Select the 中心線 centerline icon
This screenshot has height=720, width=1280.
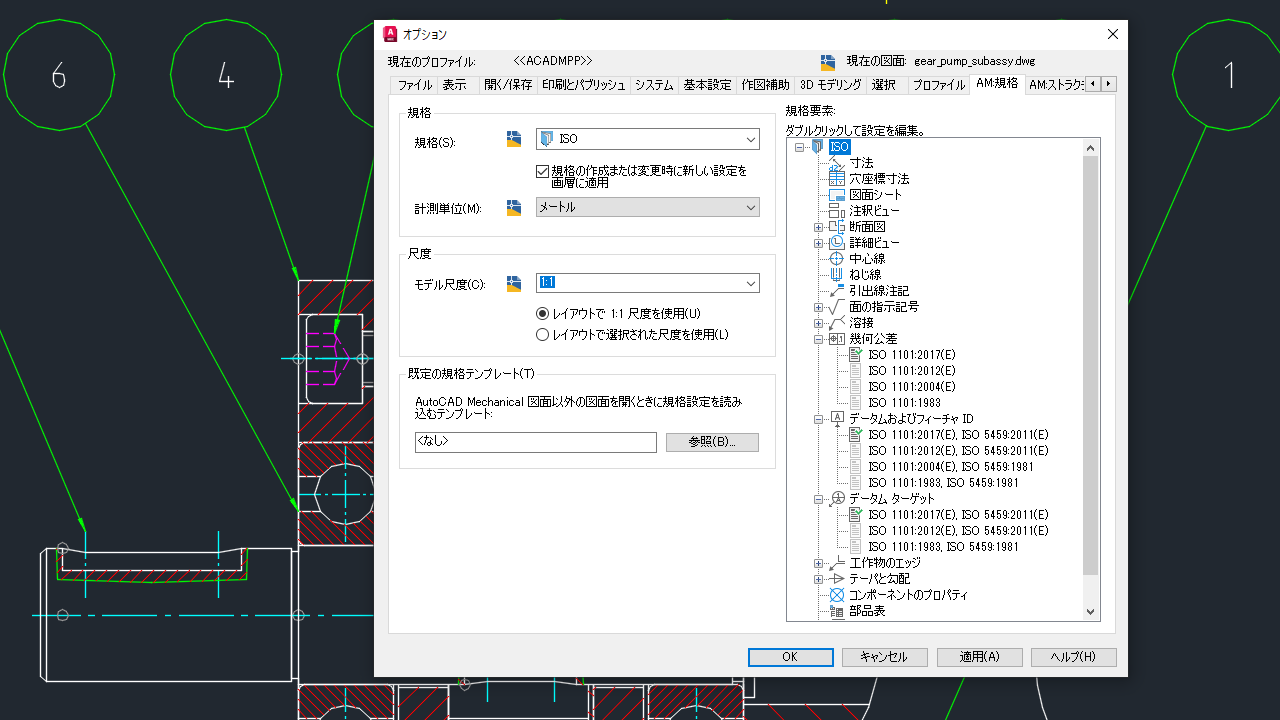[837, 259]
